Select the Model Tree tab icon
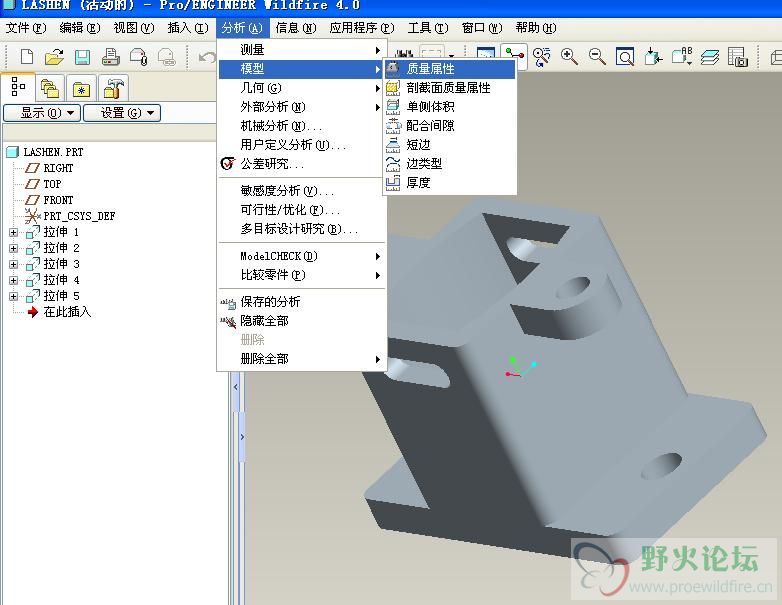Image resolution: width=782 pixels, height=605 pixels. pos(18,87)
